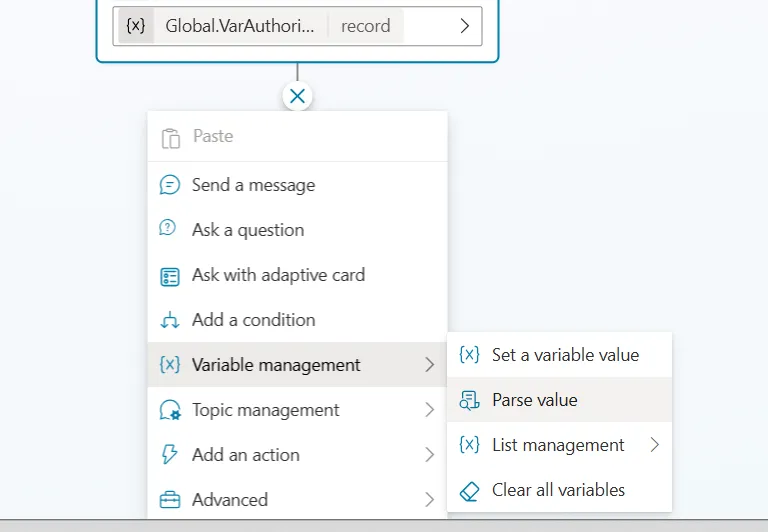Screen dimensions: 768x532
Task: Click the Clear all variables eraser icon
Action: (x=469, y=491)
